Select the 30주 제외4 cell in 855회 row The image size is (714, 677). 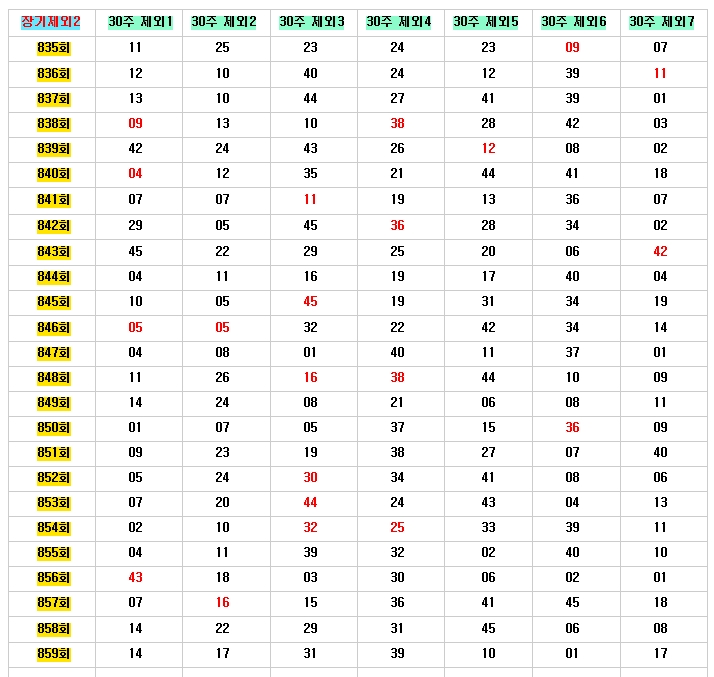(x=397, y=553)
